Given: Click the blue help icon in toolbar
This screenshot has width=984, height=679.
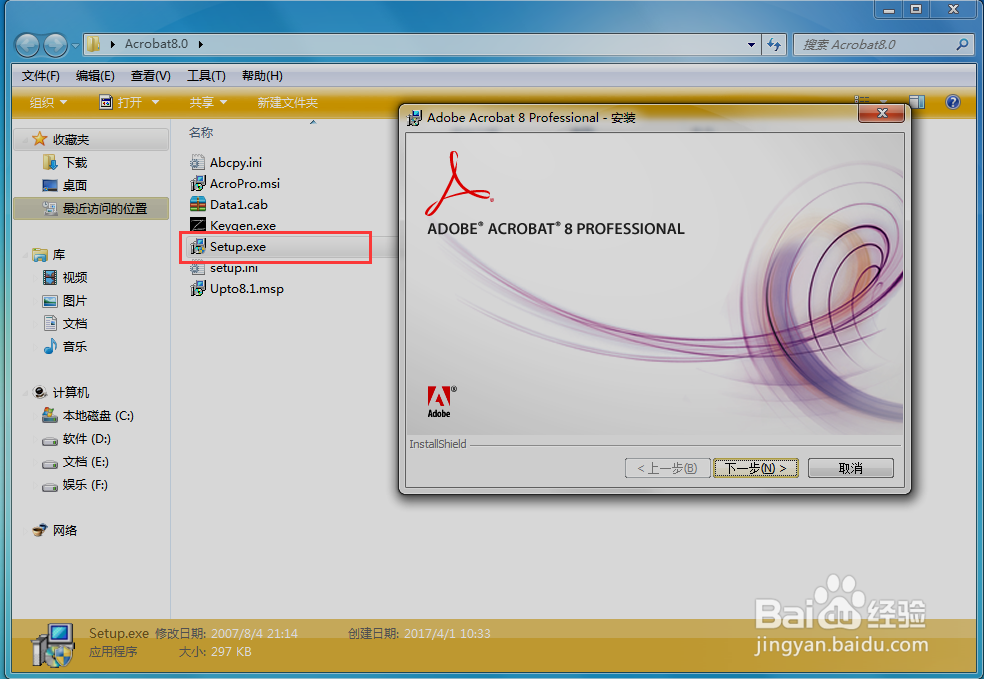Looking at the screenshot, I should 953,102.
